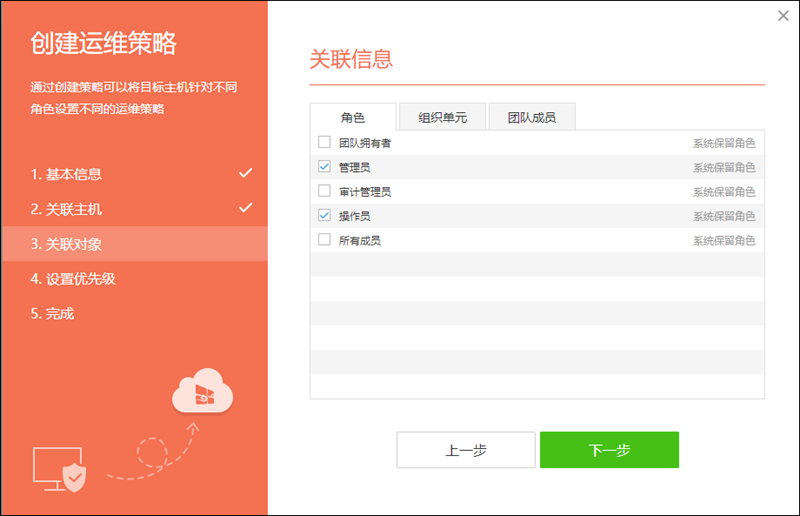Jump to step 4 设置优先级
This screenshot has width=800, height=516.
(x=73, y=279)
